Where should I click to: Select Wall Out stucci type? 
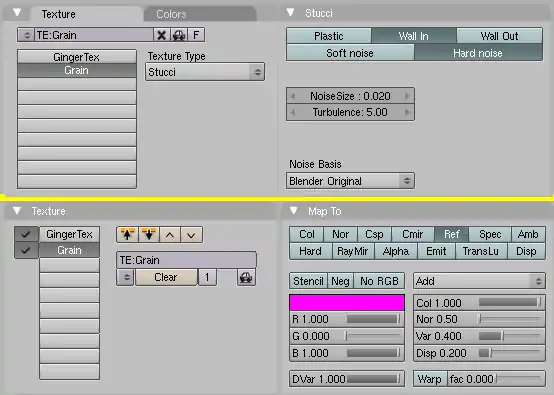click(500, 36)
